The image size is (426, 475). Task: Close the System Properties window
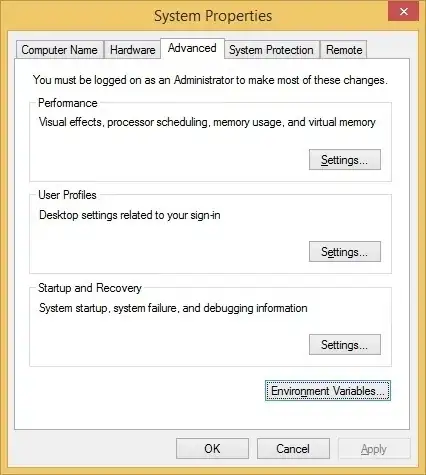point(403,11)
